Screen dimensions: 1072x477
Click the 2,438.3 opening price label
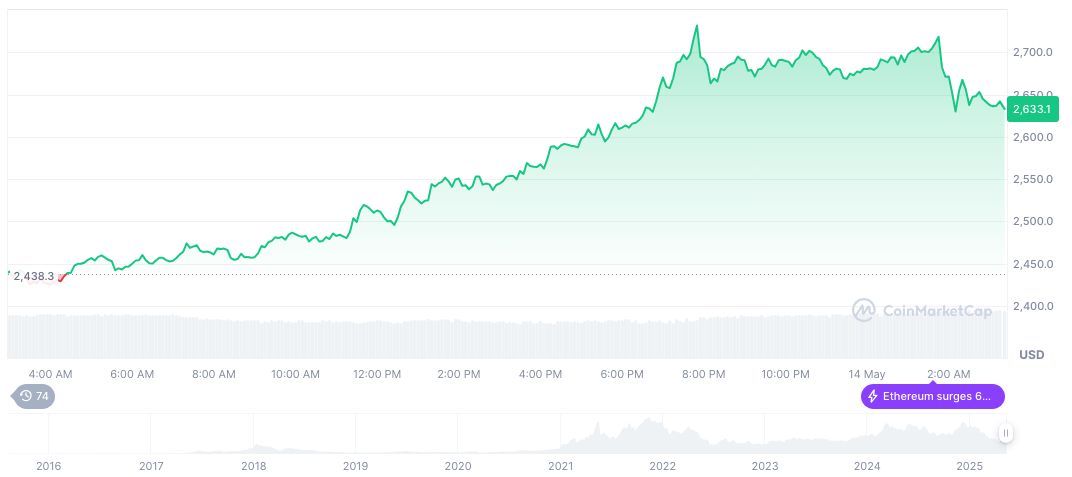34,276
